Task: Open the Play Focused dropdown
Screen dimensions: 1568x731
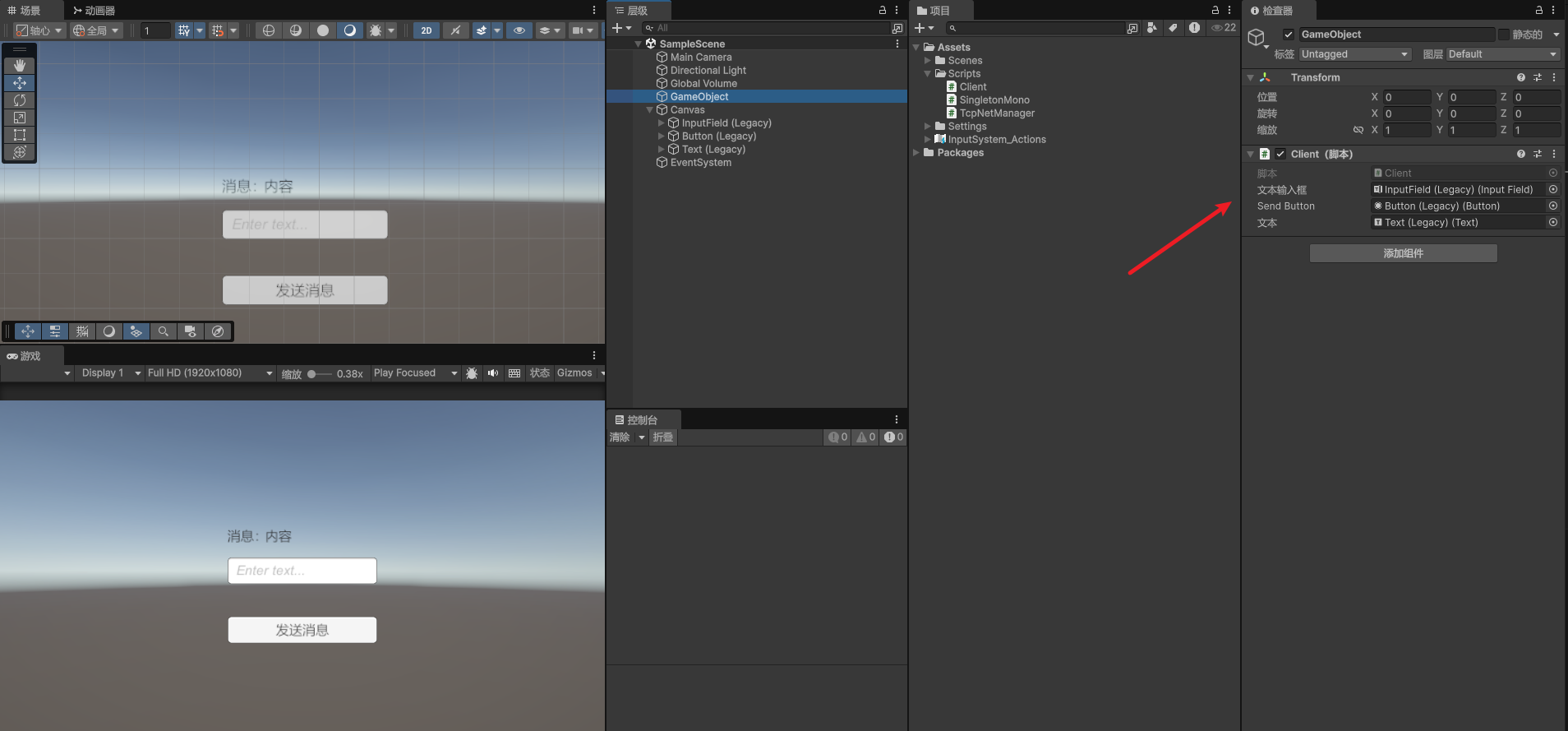Action: point(415,373)
